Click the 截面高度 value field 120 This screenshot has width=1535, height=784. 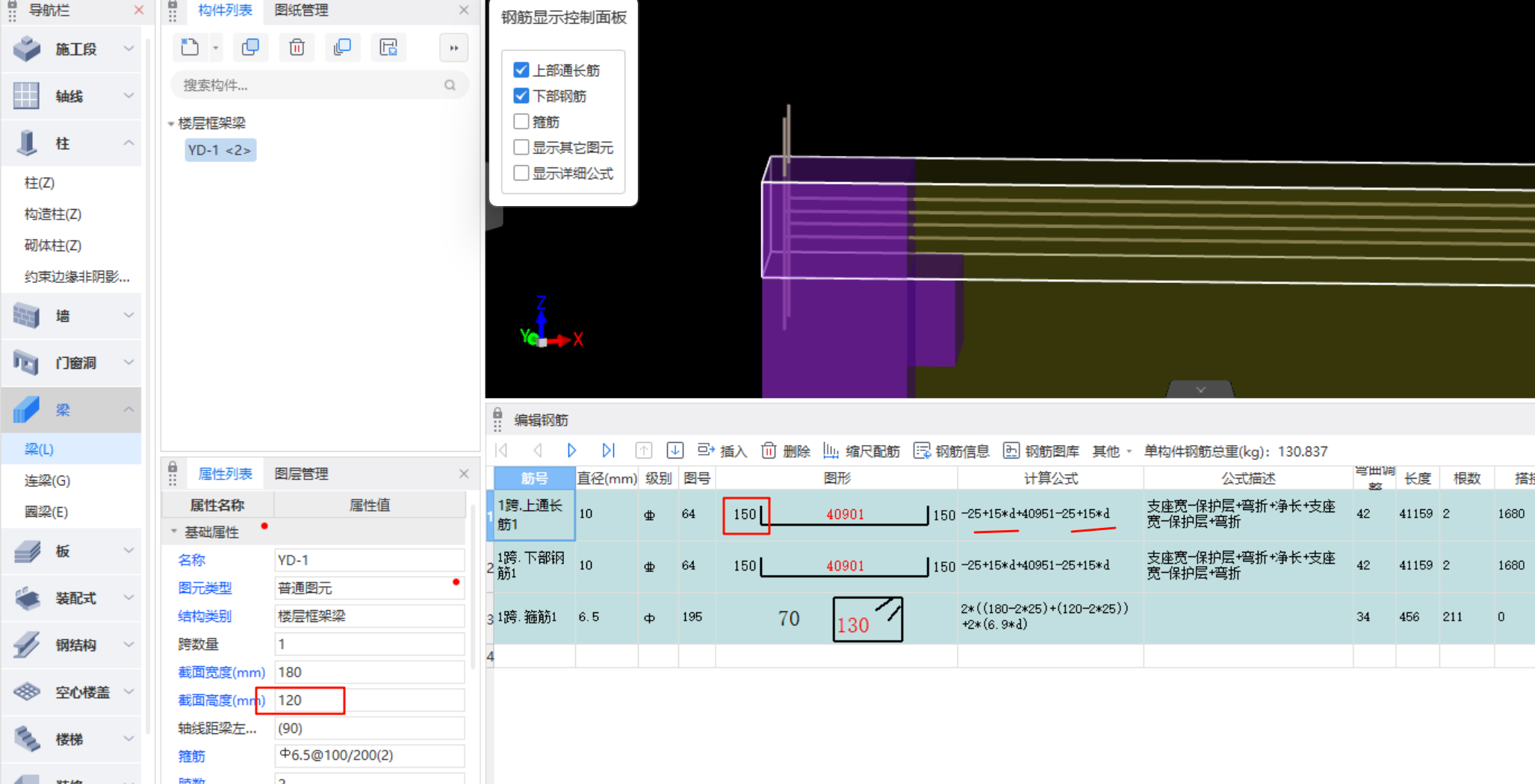tap(369, 700)
